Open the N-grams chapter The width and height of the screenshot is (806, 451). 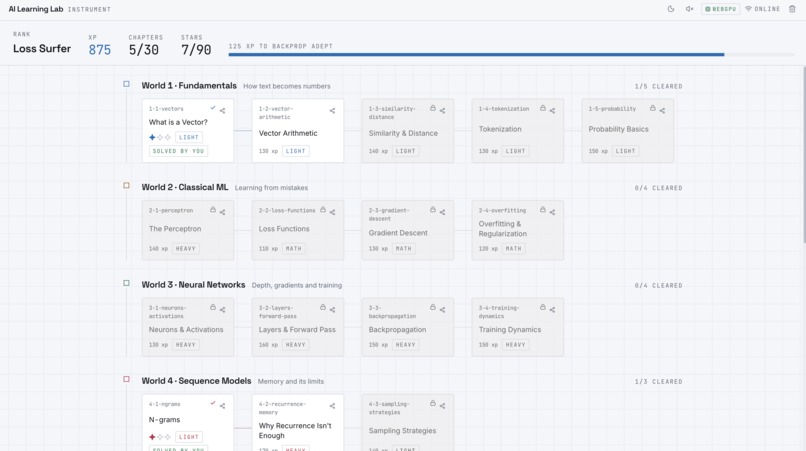click(188, 423)
